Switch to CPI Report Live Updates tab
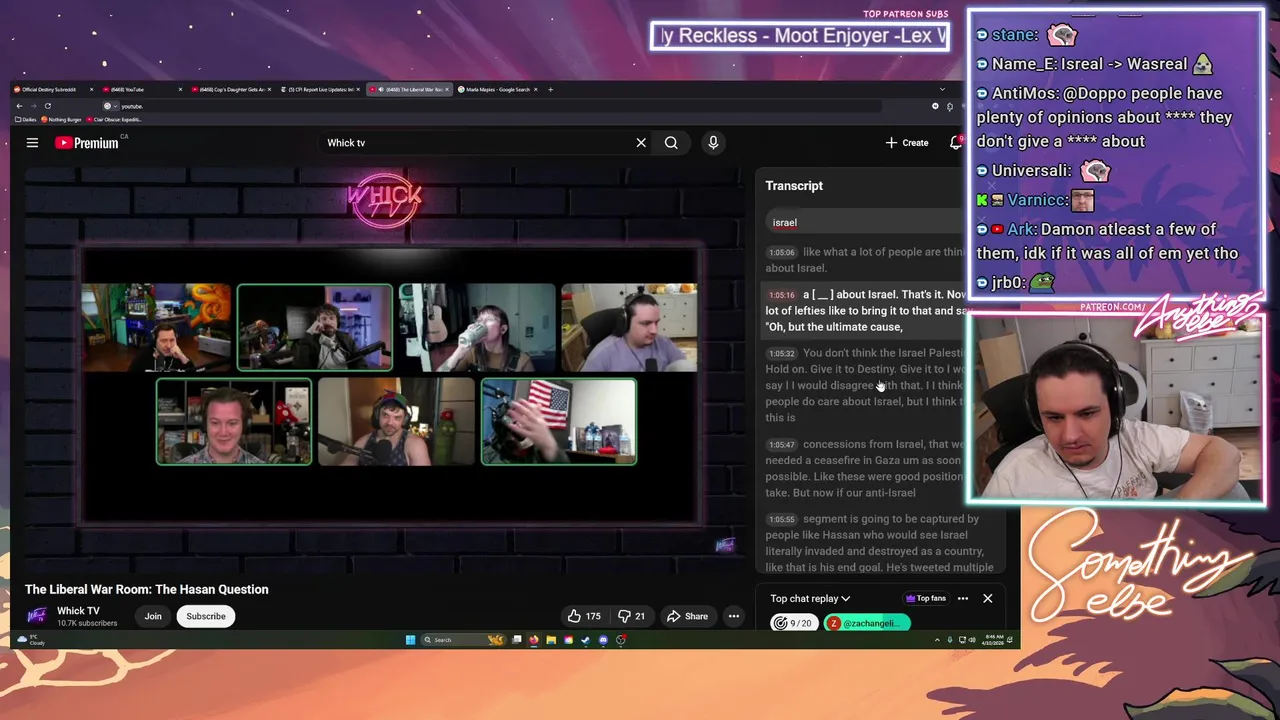The image size is (1280, 720). pos(320,89)
